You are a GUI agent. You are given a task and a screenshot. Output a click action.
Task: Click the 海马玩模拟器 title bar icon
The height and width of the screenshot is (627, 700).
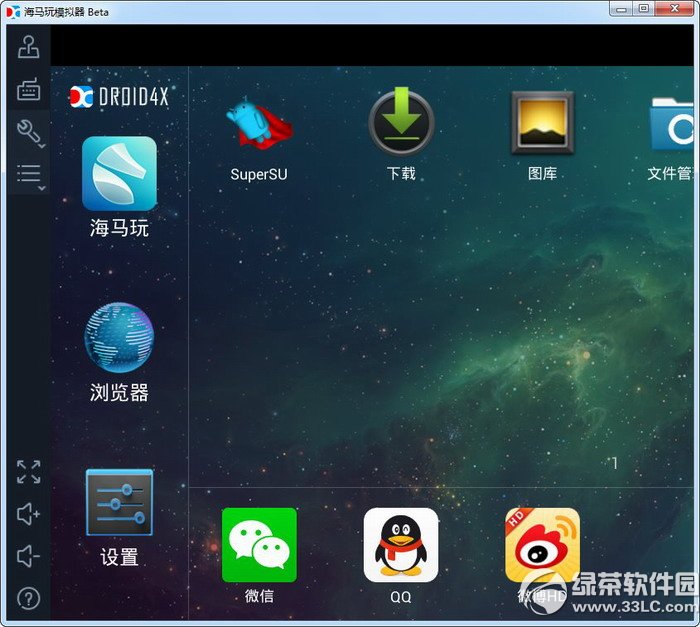13,12
